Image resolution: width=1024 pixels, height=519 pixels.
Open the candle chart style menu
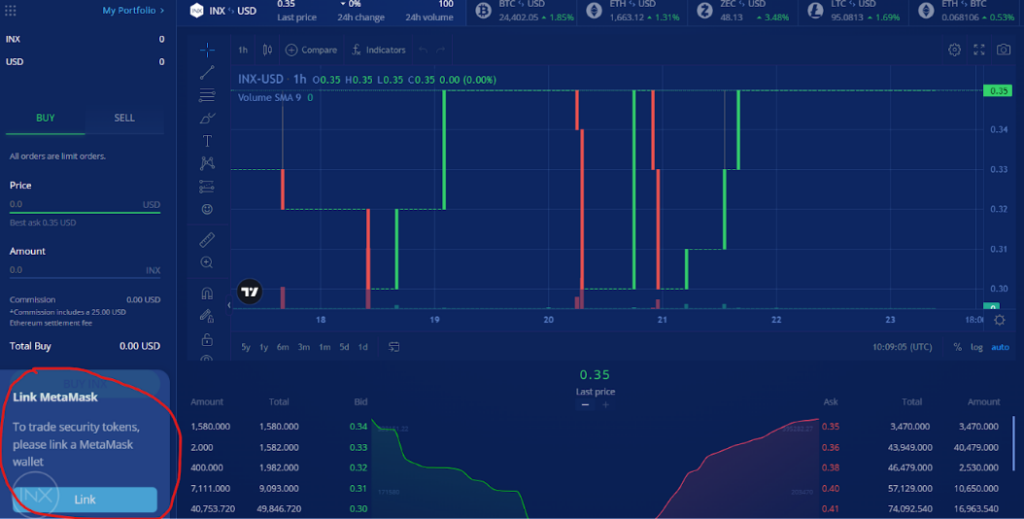click(267, 50)
